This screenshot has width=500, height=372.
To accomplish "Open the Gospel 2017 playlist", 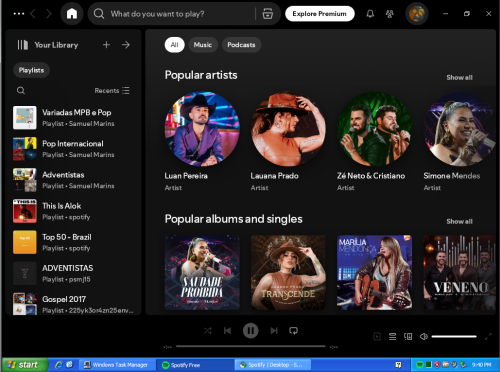I will point(73,303).
